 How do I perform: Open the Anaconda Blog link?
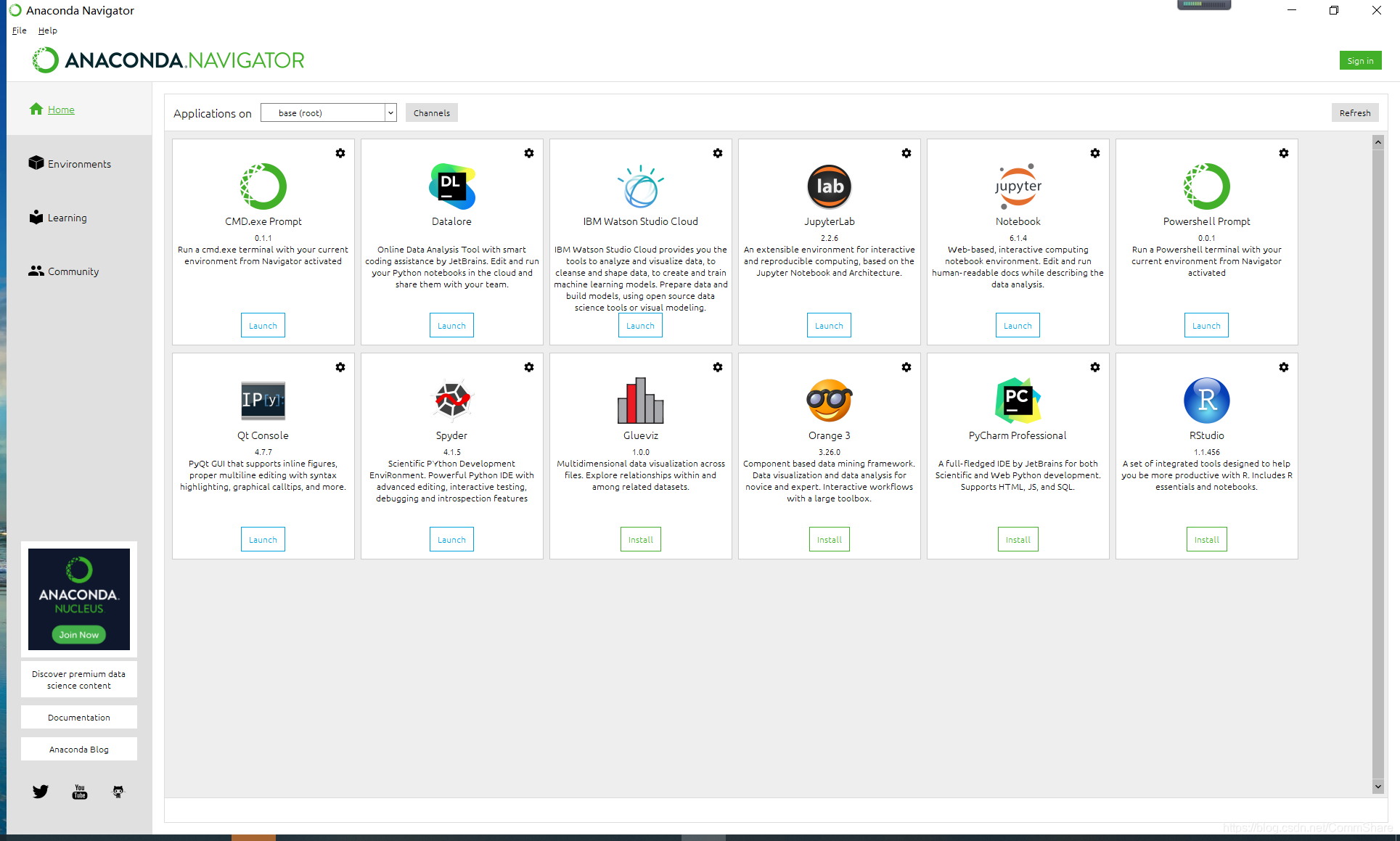pos(79,750)
